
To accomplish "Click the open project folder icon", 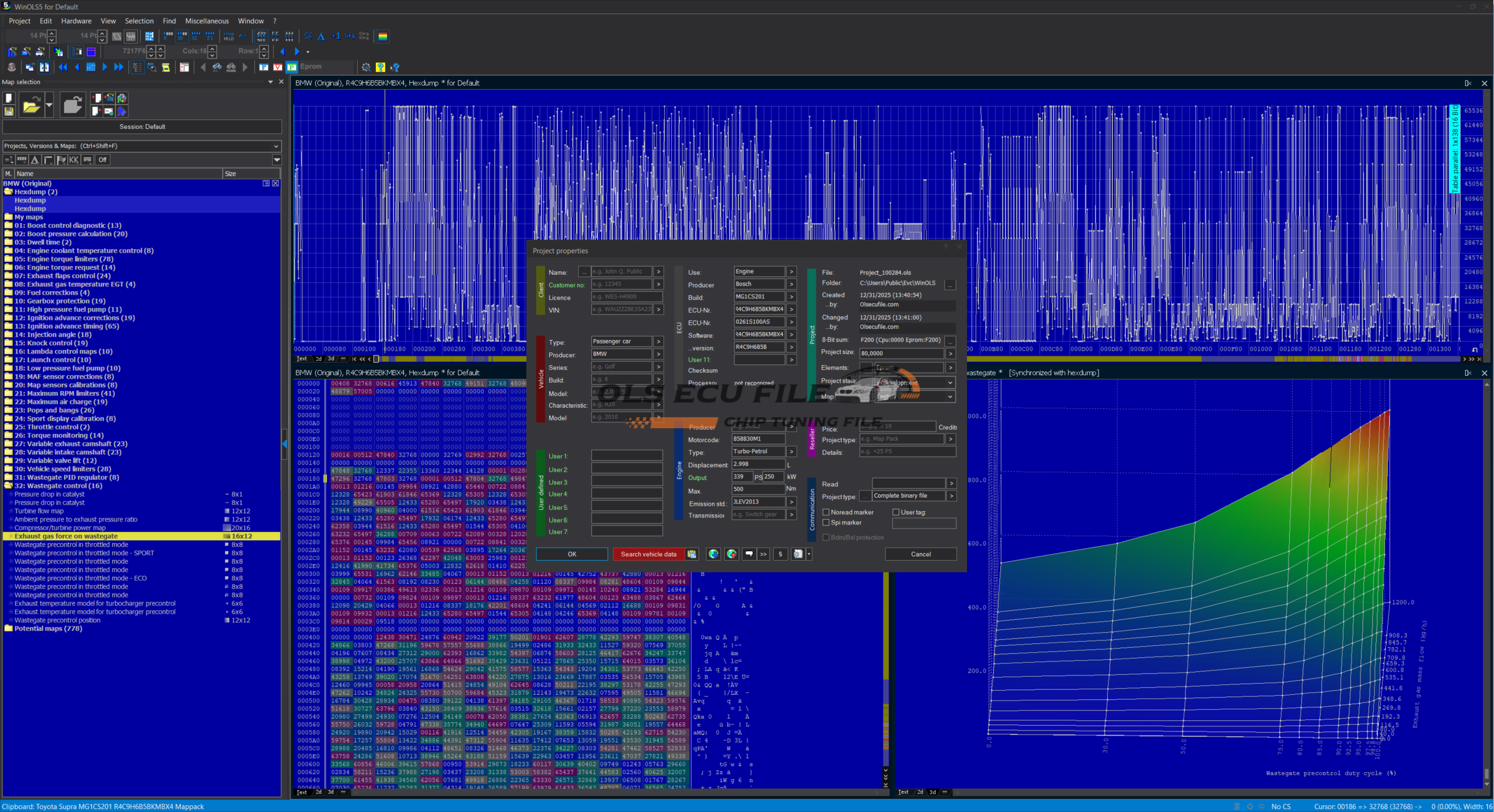I will point(31,106).
